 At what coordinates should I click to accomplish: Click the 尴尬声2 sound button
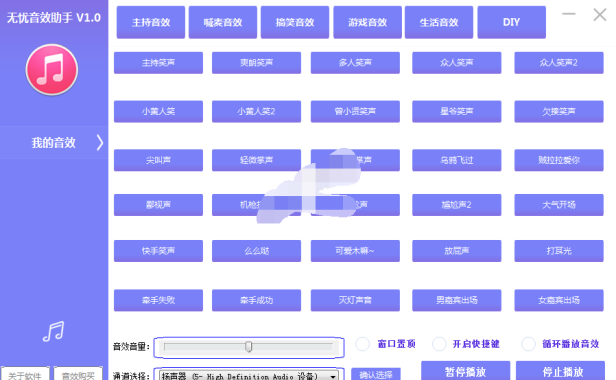point(456,205)
